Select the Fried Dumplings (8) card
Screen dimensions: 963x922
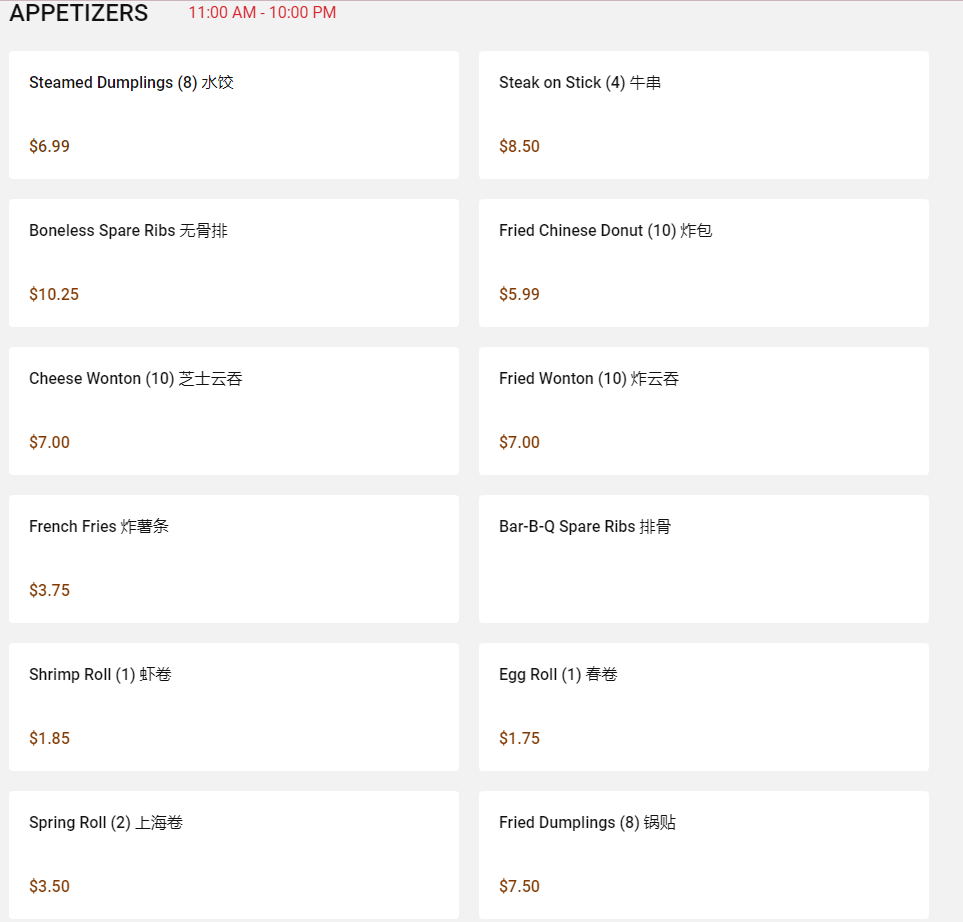703,855
